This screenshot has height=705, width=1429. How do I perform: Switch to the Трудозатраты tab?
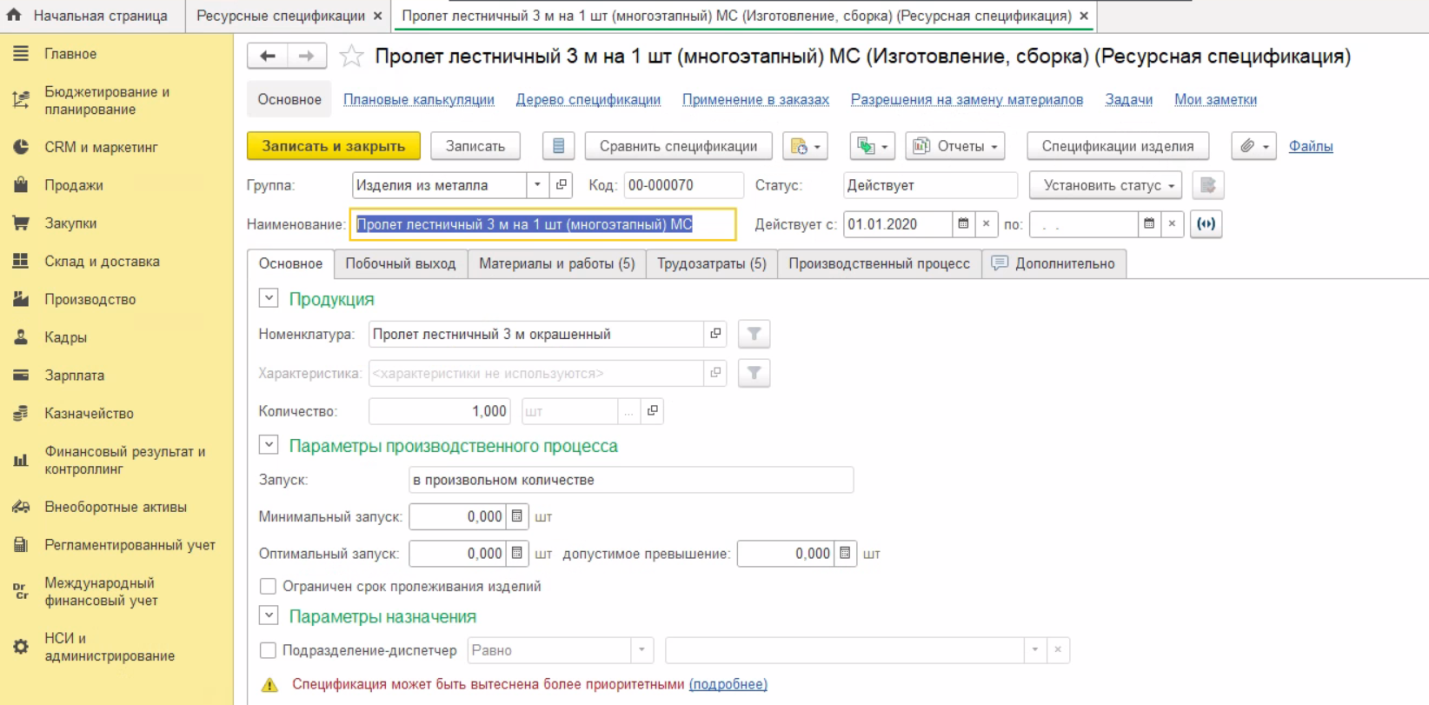click(711, 264)
